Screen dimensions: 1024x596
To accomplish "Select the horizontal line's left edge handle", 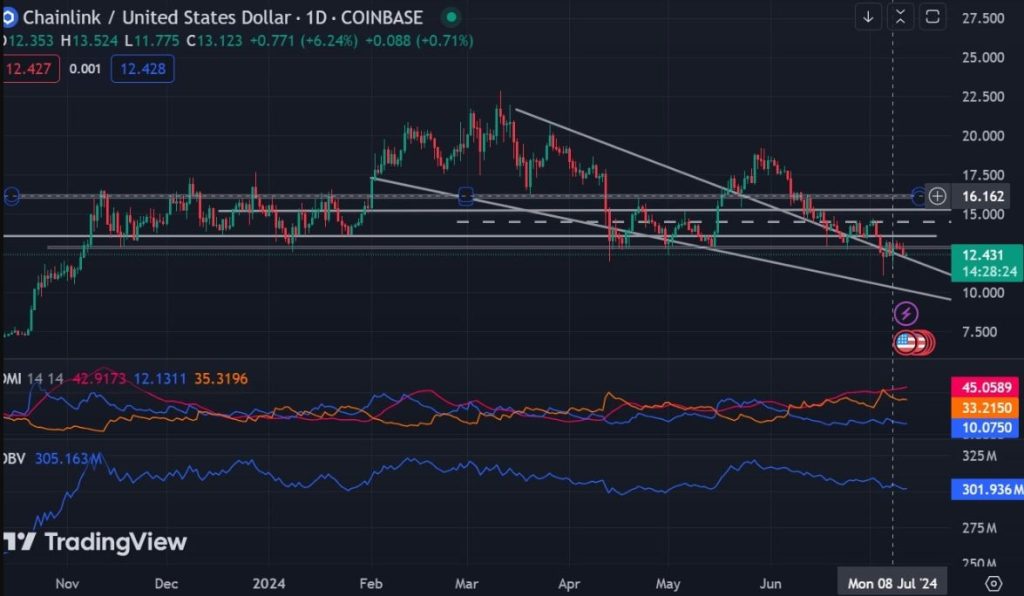I will (11, 196).
